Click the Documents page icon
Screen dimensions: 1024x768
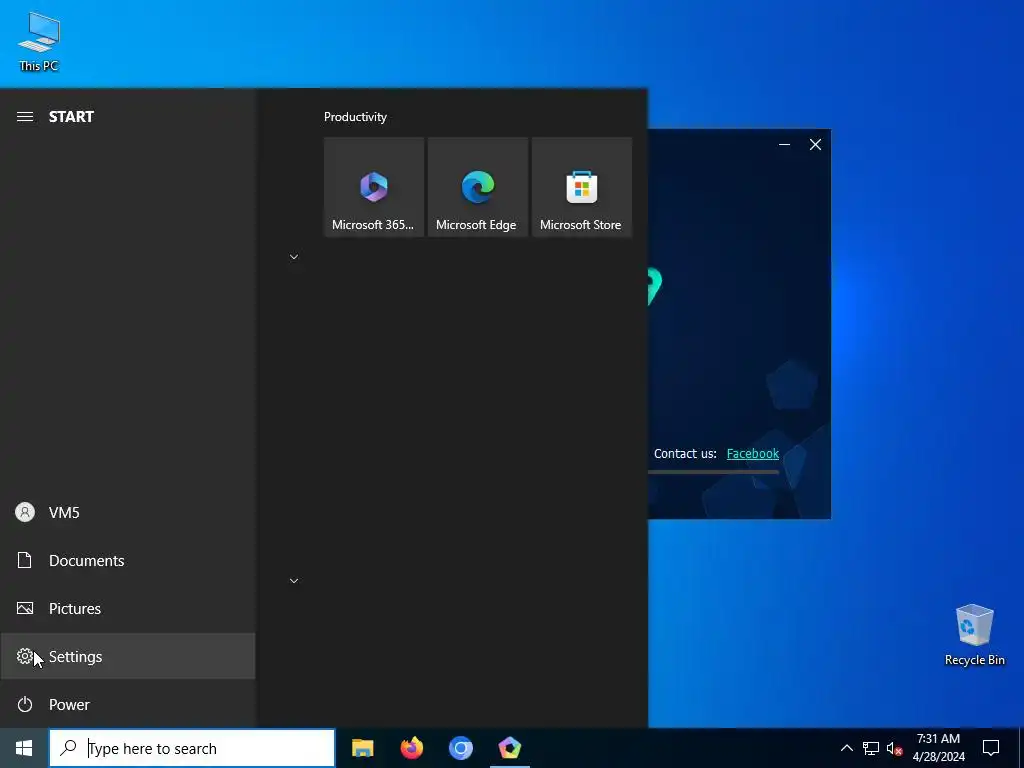[25, 560]
